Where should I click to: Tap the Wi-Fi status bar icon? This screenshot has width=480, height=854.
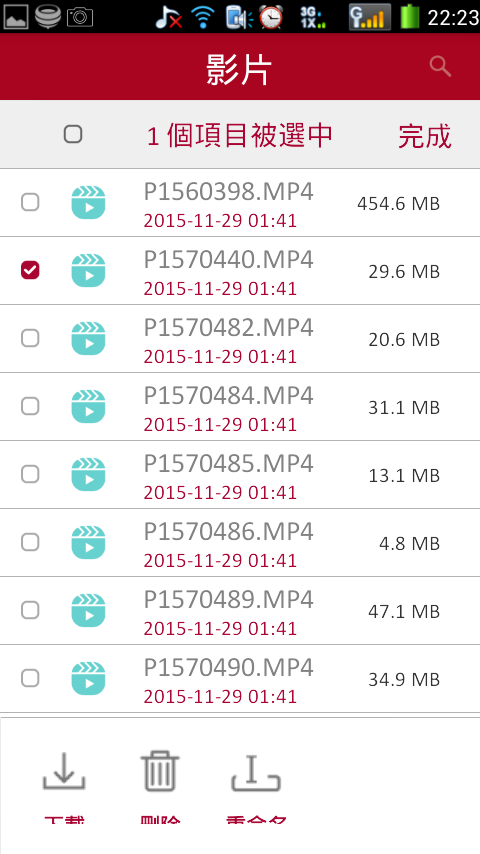pos(203,17)
